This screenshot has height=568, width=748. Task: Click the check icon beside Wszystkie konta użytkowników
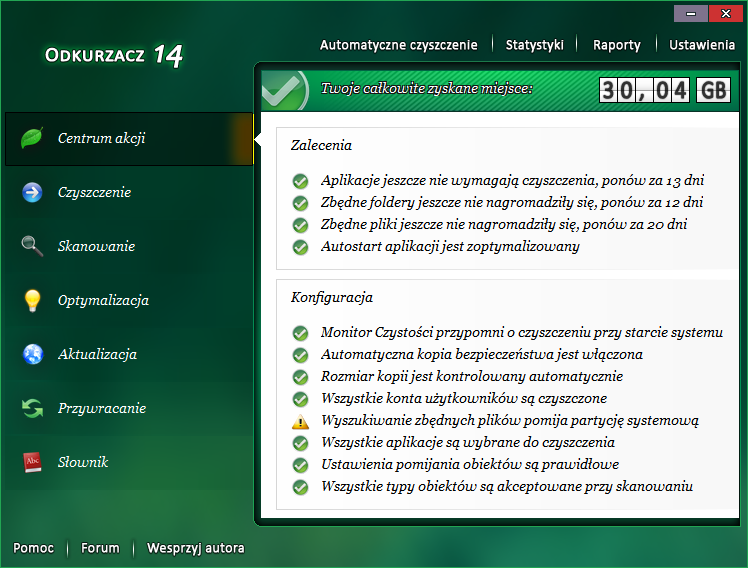pos(301,399)
